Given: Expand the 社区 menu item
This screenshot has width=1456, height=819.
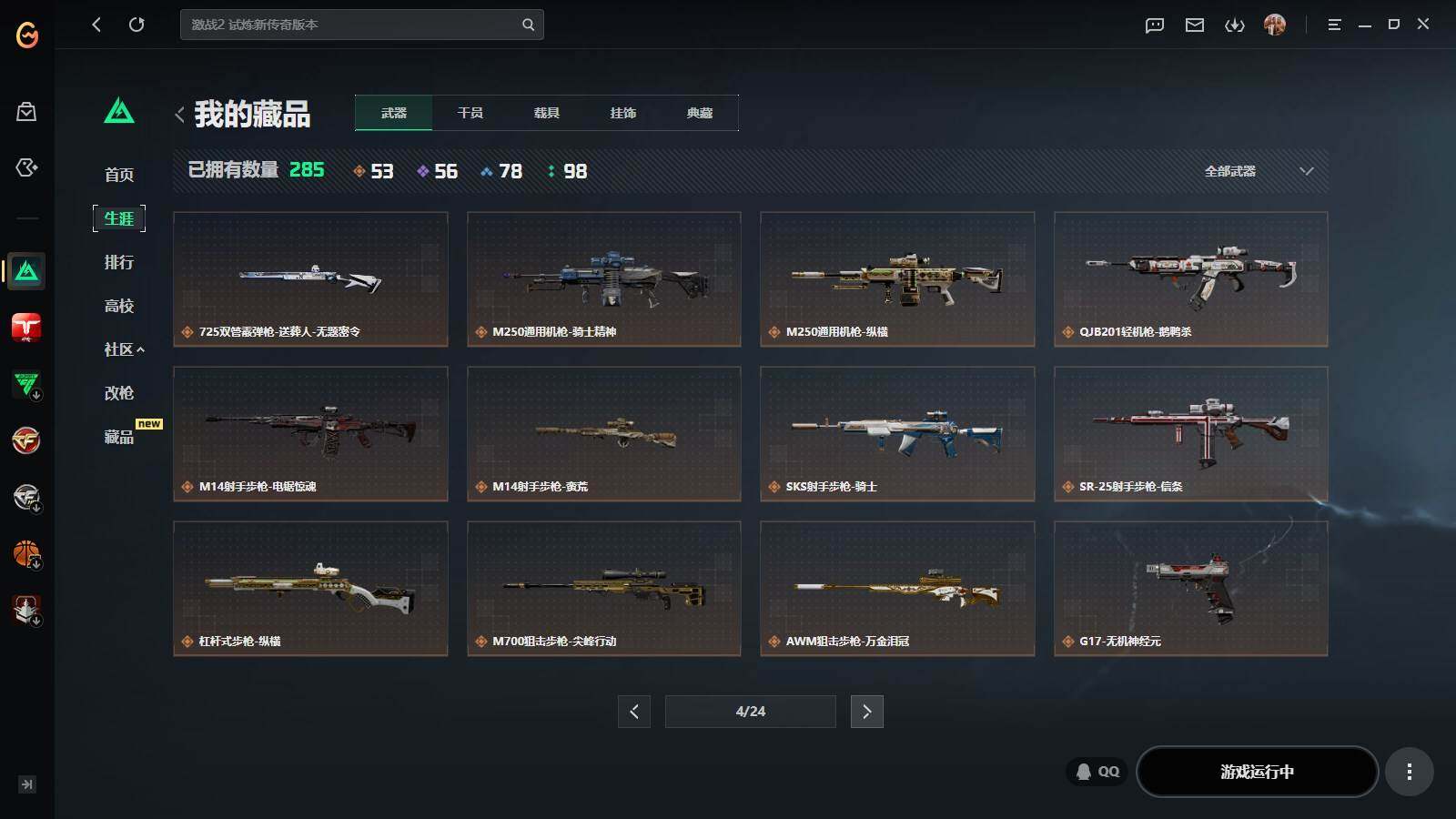Looking at the screenshot, I should click(125, 349).
